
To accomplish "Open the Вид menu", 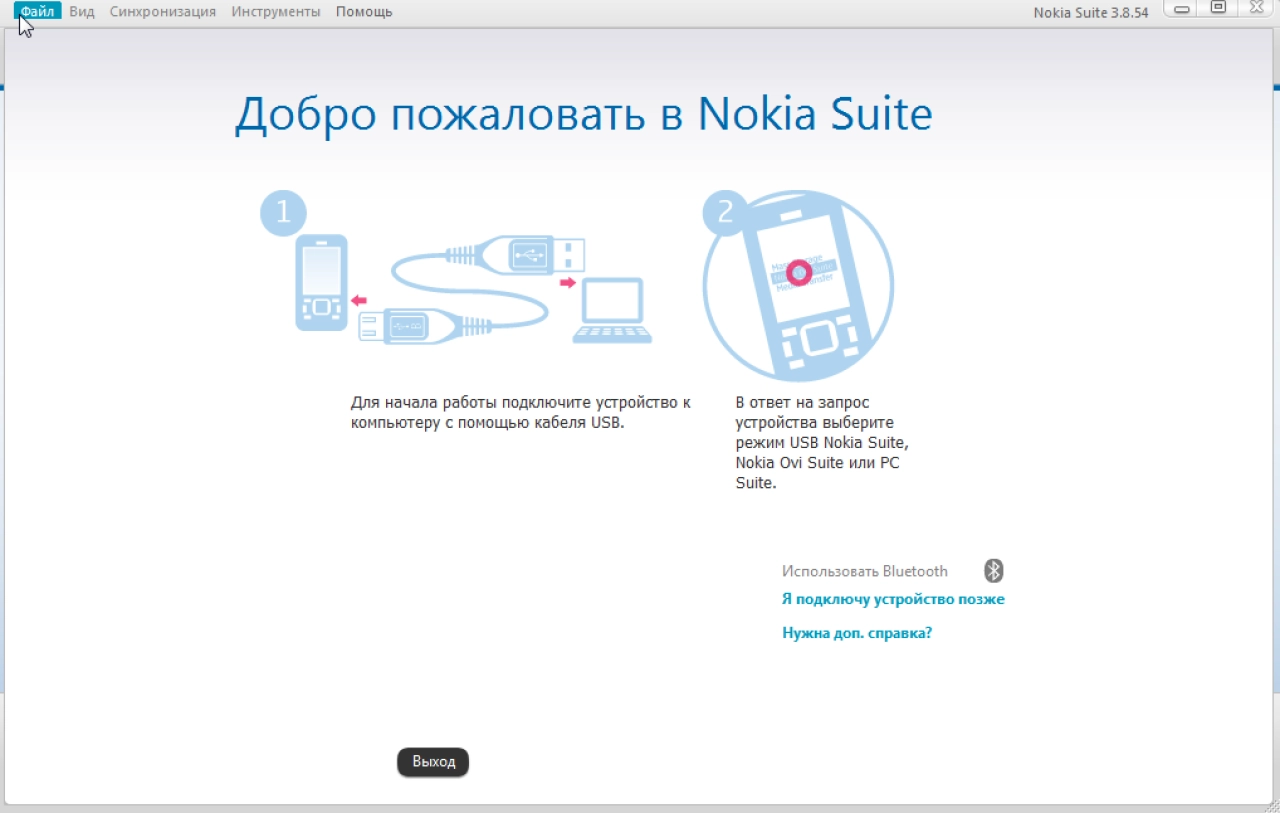I will (82, 11).
